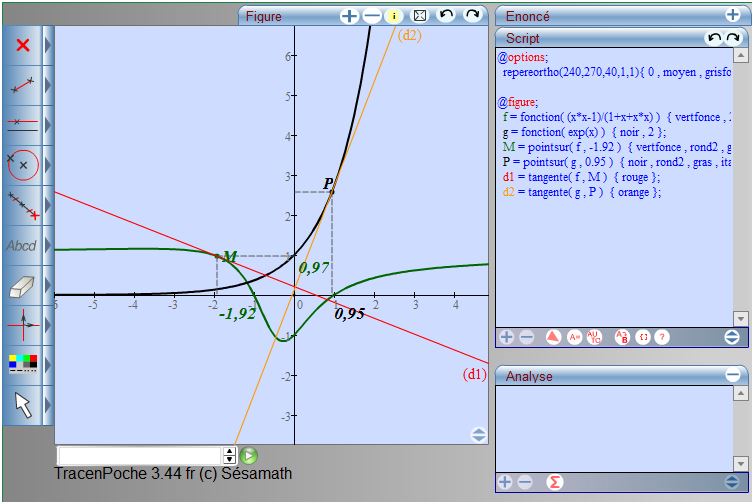
Task: Select the point creation tool (red cross)
Action: 23,46
